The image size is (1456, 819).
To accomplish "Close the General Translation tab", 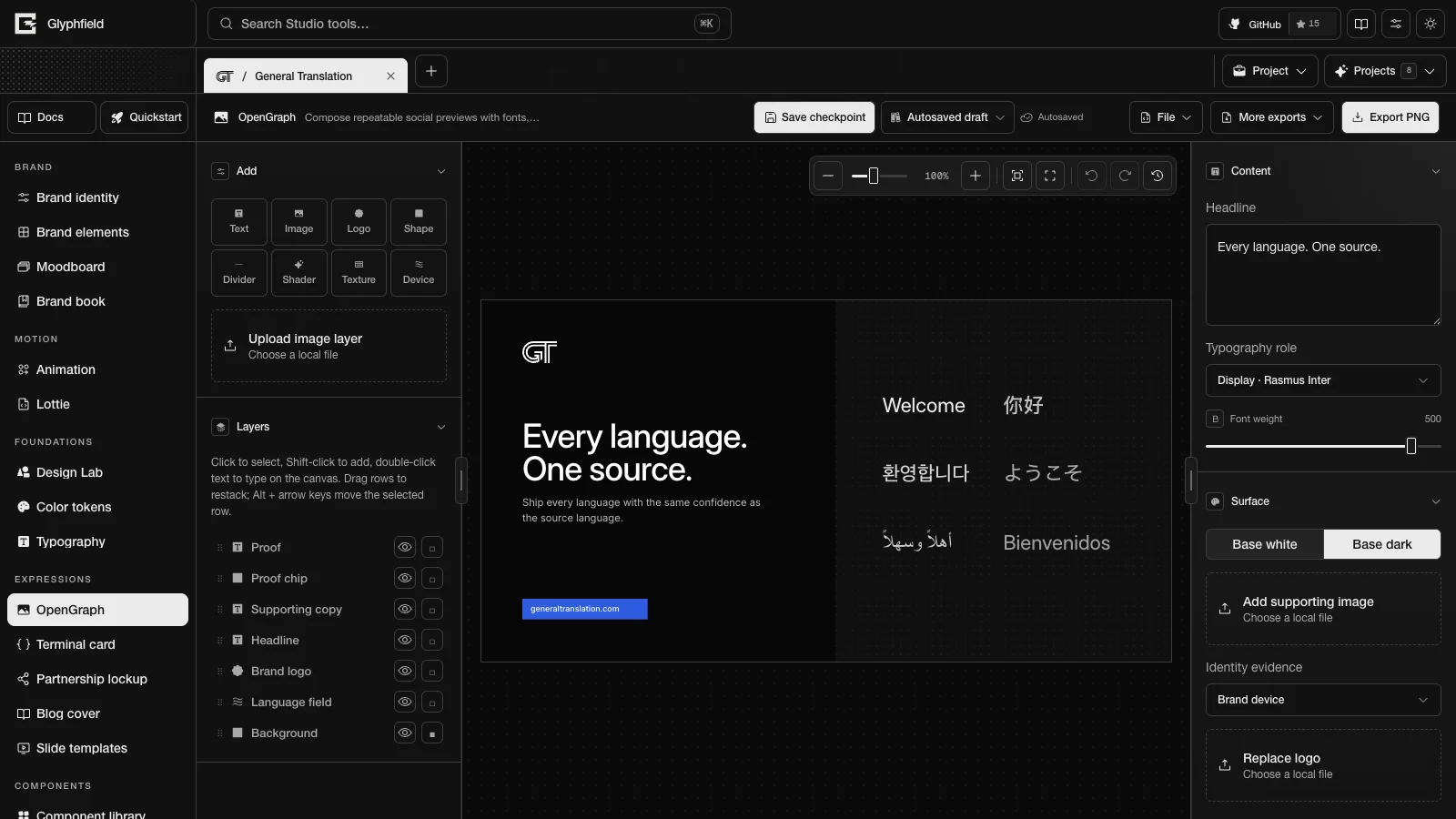I will click(390, 76).
